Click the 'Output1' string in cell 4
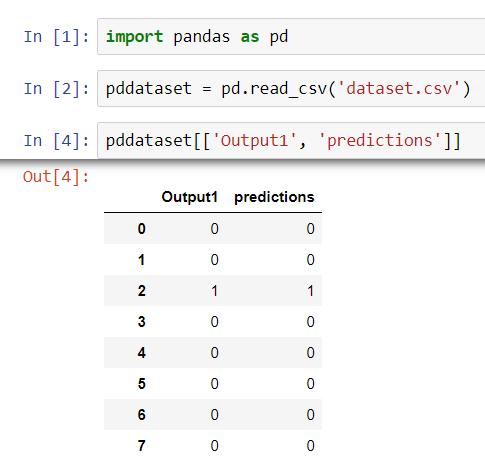The width and height of the screenshot is (485, 456). tap(254, 140)
